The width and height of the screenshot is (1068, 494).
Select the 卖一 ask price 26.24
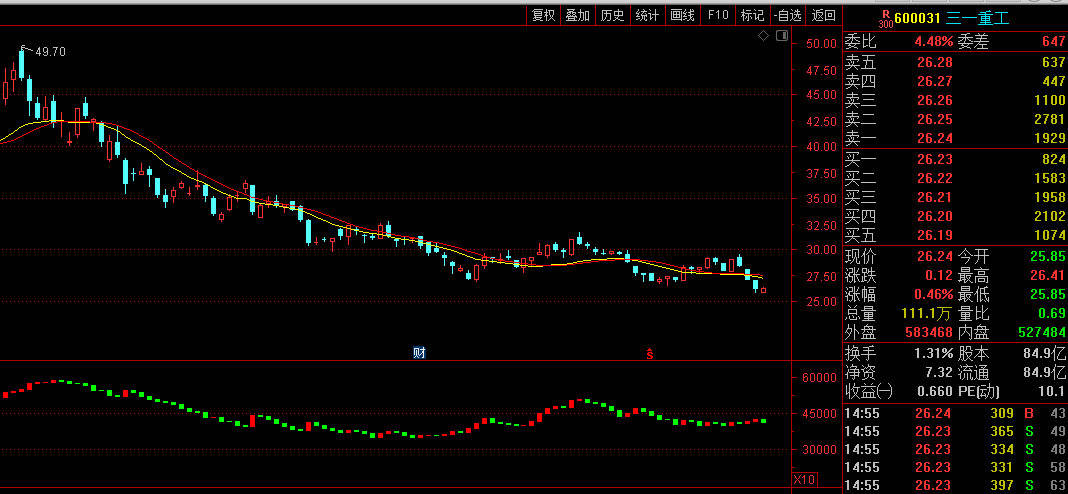(934, 139)
